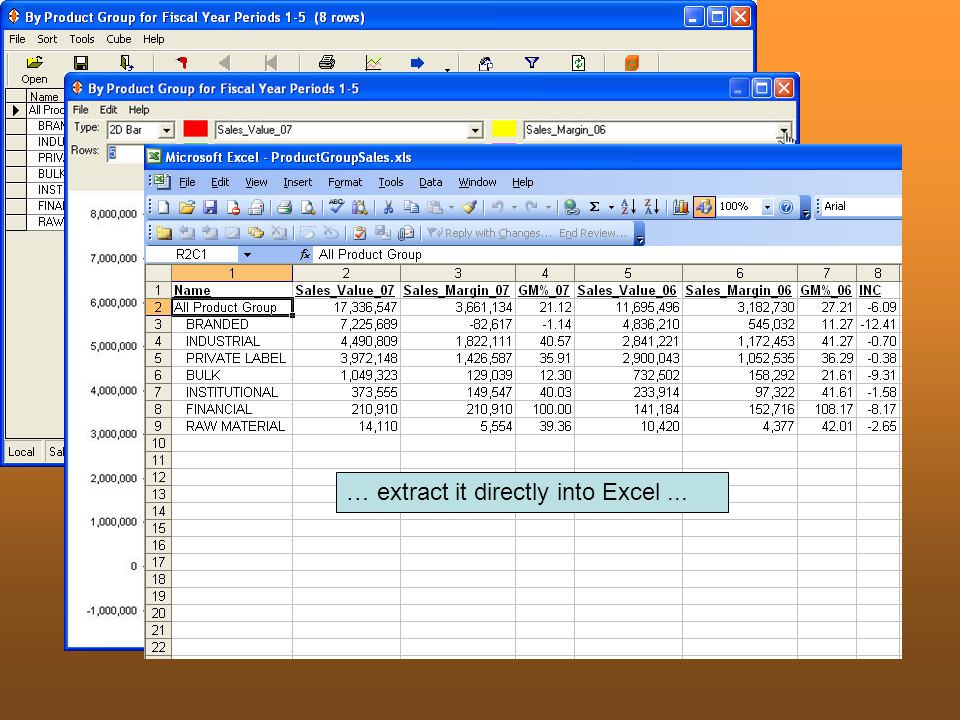
Task: Select the RAW MATERIAL cell
Action: 231,426
